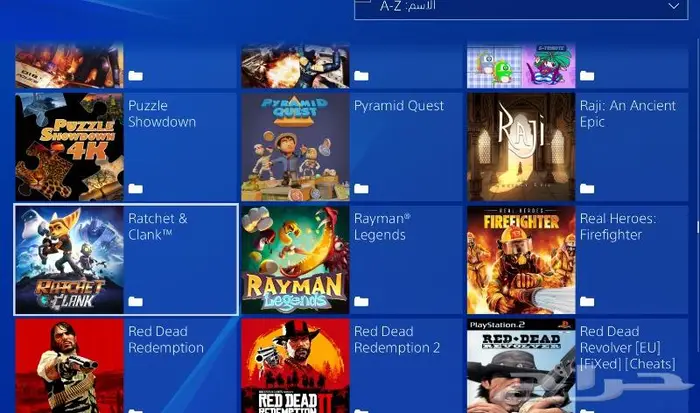Select the Puzzle Showdown 4K cover art

click(69, 147)
